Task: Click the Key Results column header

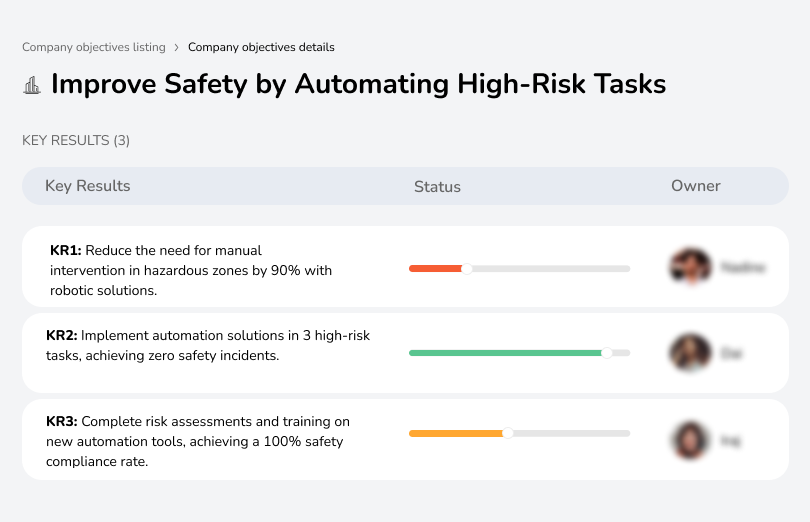Action: [x=88, y=186]
